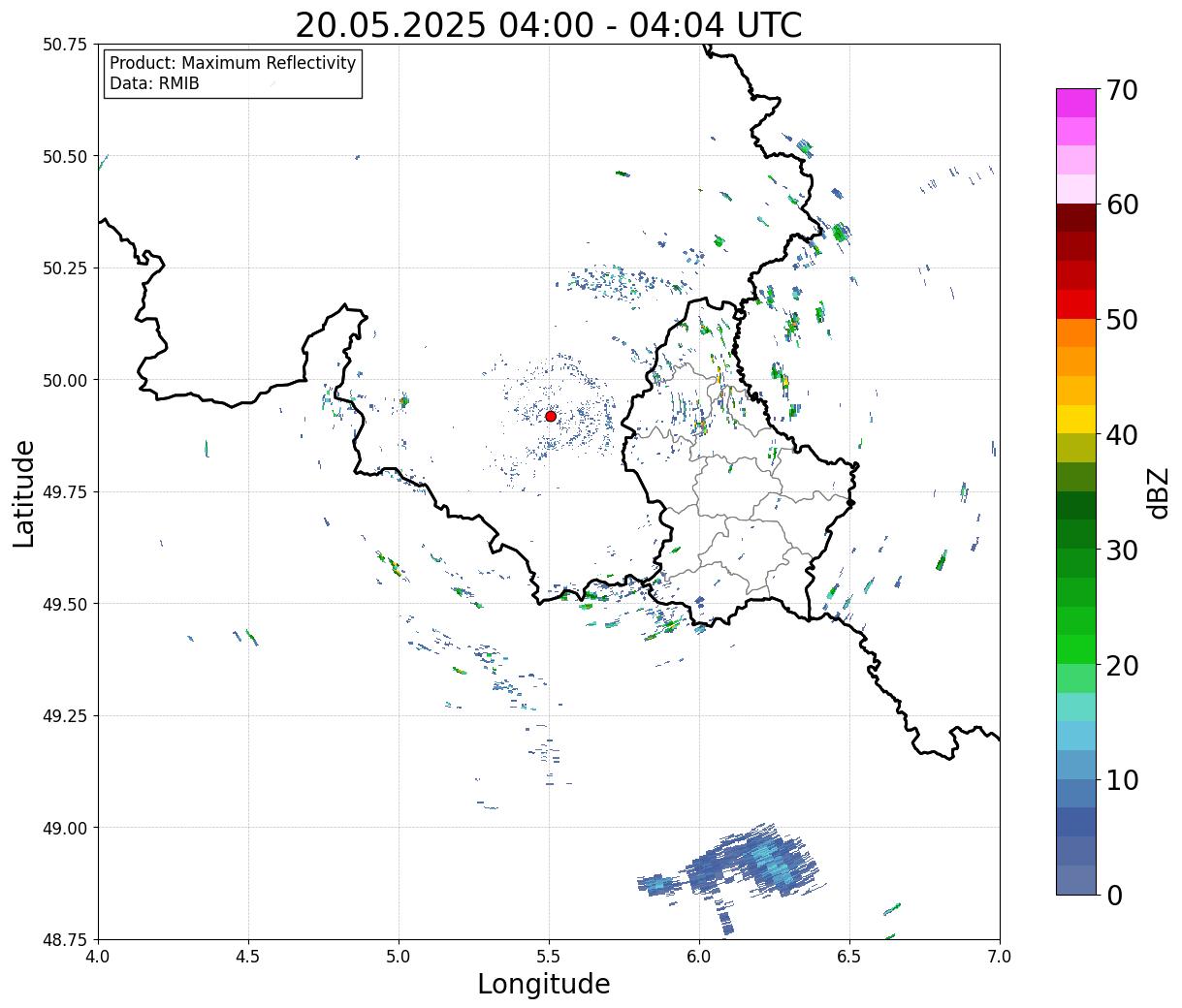The height and width of the screenshot is (1008, 1182).
Task: Click the colorbar tick label 20
Action: pos(1122,666)
